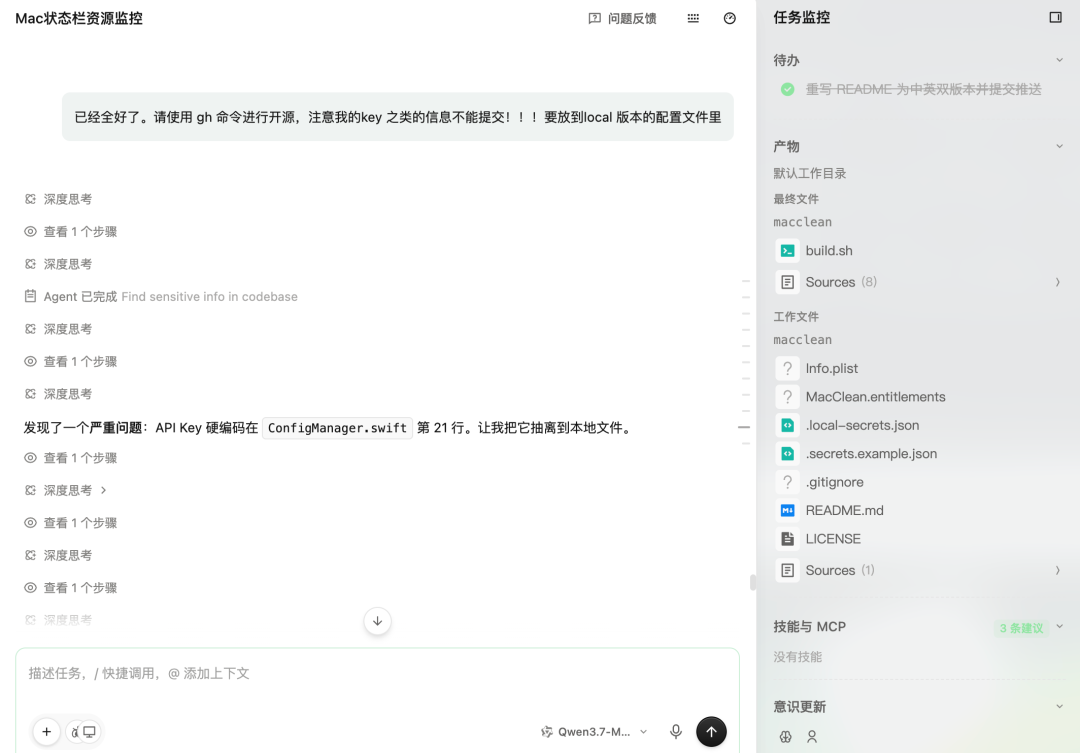The image size is (1080, 753).
Task: Click the Info.plist unknown file icon
Action: (787, 369)
